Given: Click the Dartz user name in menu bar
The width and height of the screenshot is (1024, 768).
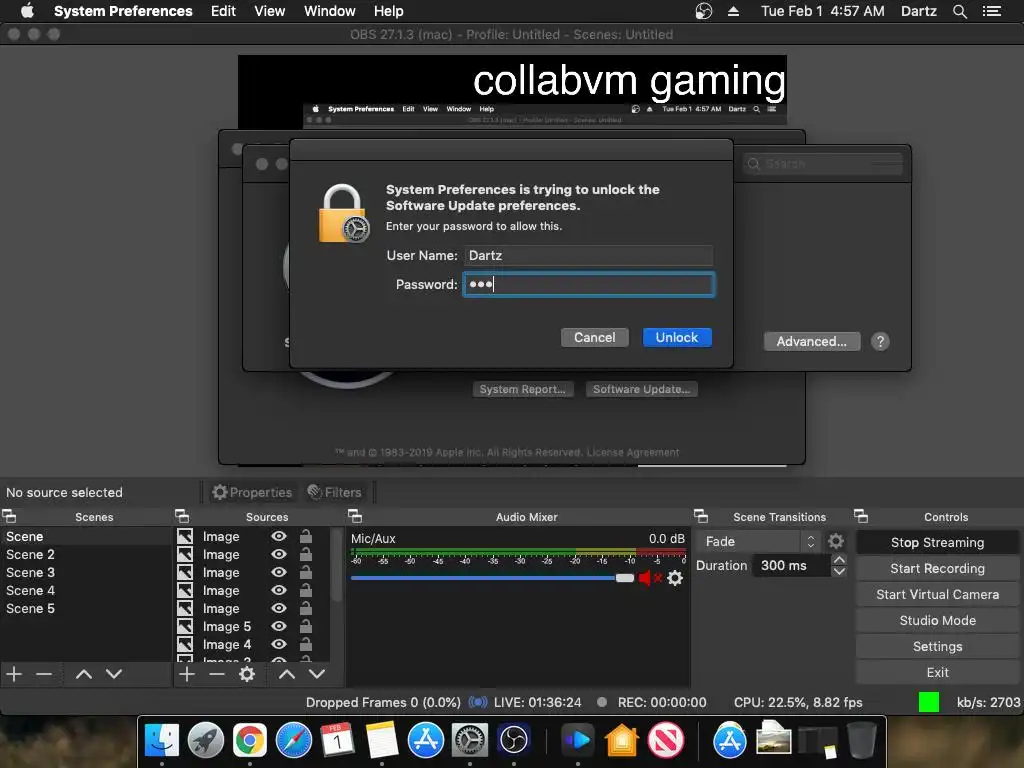Looking at the screenshot, I should coord(919,11).
